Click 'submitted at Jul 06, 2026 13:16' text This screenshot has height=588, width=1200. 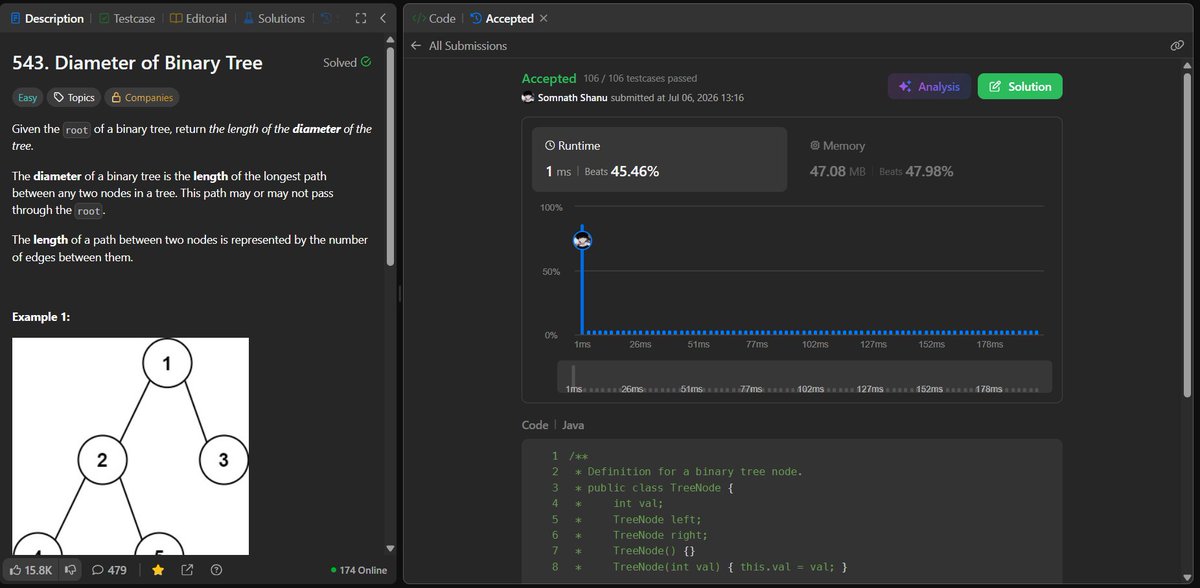[677, 98]
